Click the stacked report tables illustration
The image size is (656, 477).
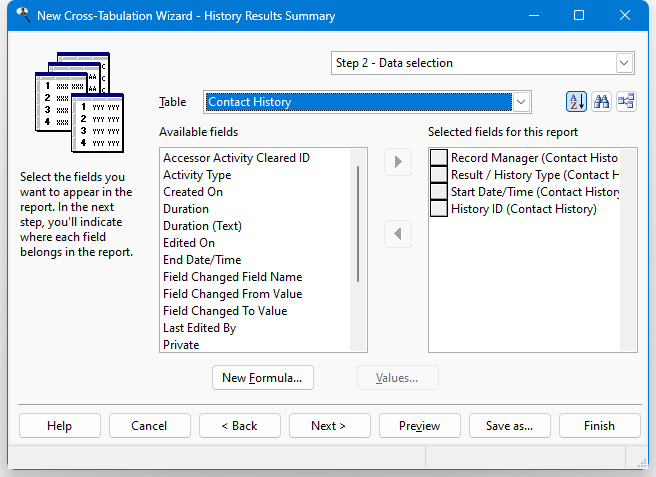point(79,102)
